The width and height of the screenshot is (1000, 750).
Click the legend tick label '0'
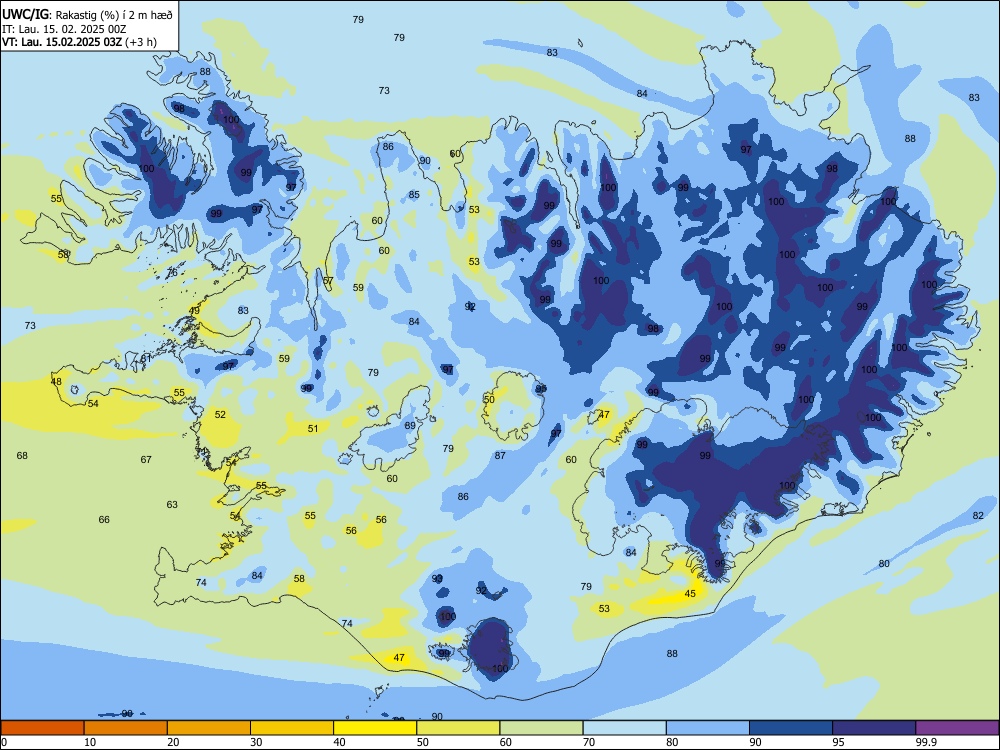pos(4,742)
